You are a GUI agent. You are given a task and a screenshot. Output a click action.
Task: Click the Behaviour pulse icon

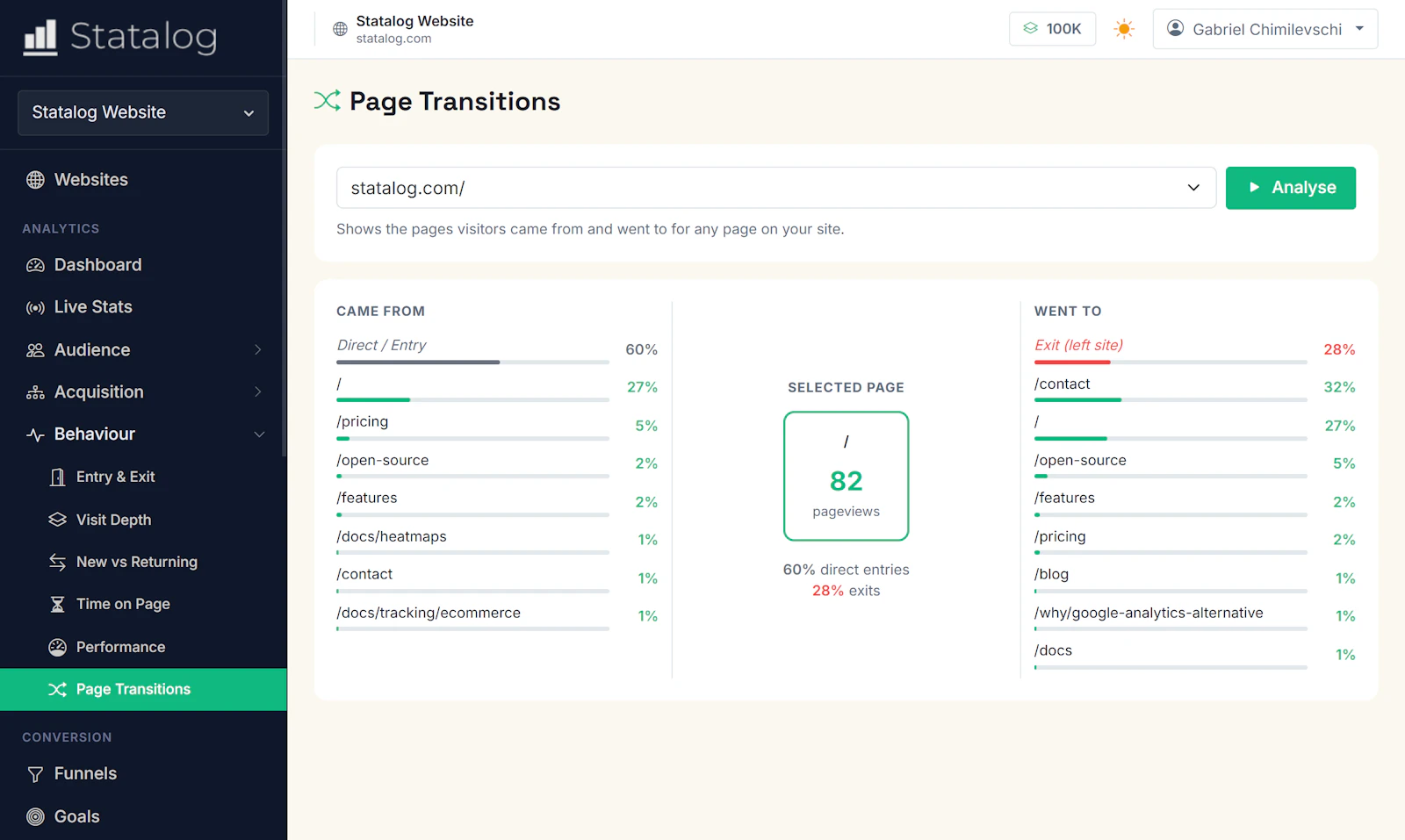[x=35, y=434]
